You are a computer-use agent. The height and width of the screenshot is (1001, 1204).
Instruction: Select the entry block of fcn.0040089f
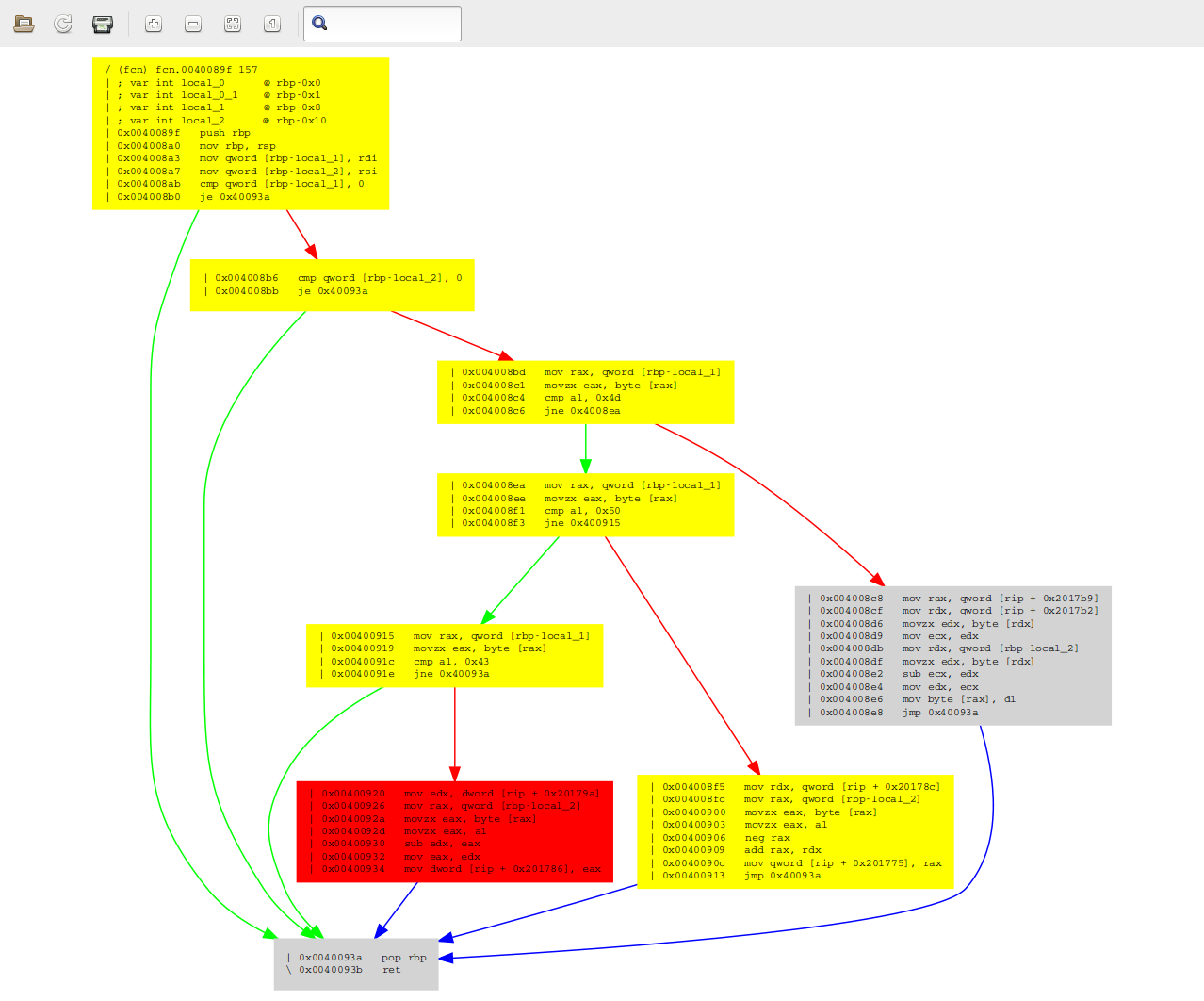pos(240,132)
